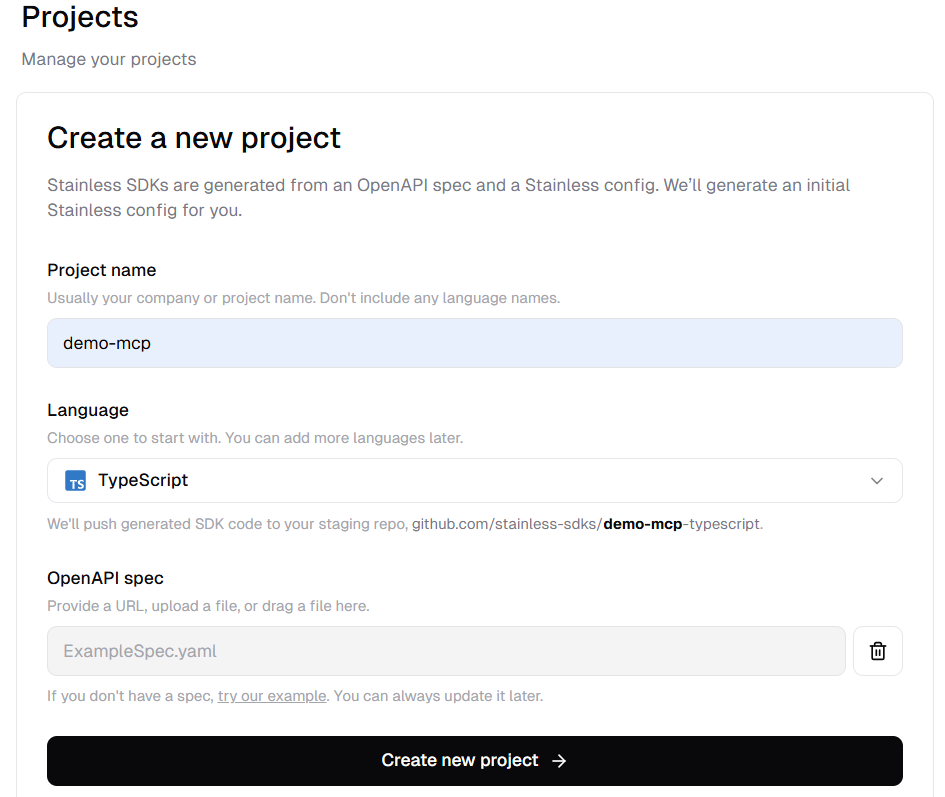Image resolution: width=945 pixels, height=797 pixels.
Task: Click the TypeScript TS logo icon
Action: point(75,480)
